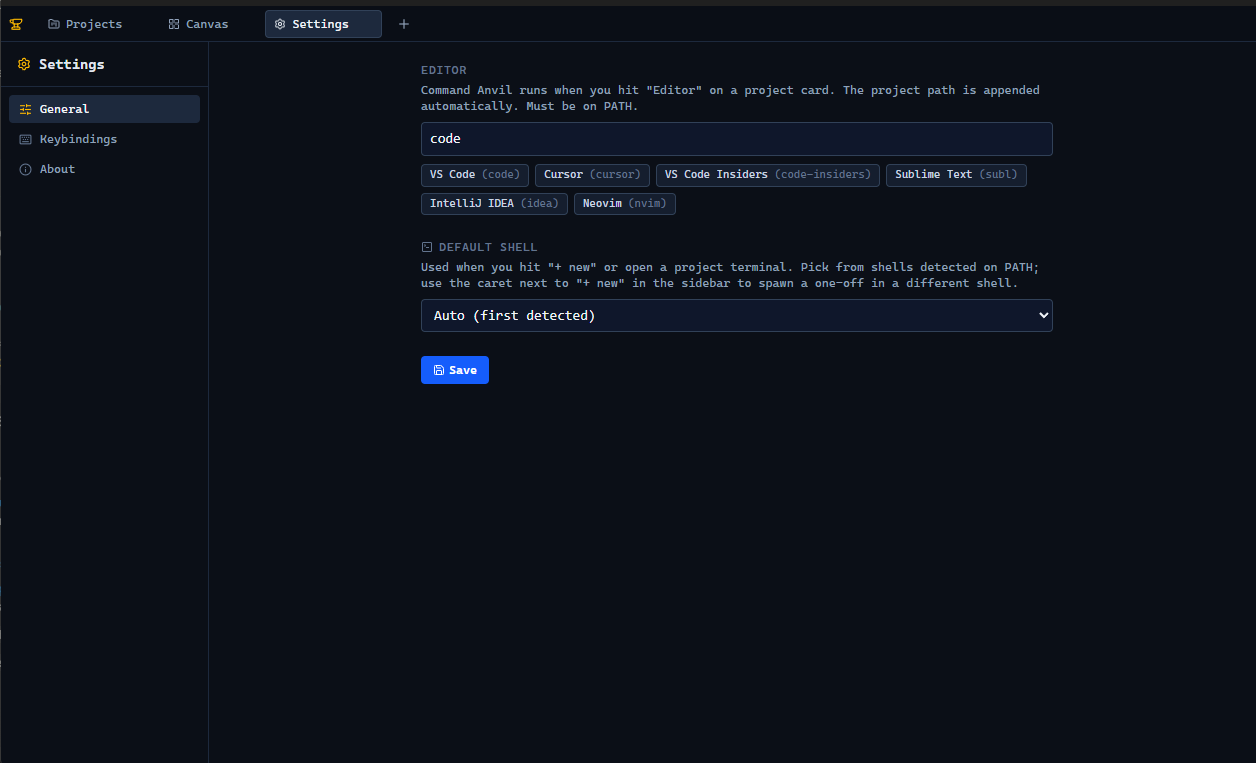Click the Save button
1256x763 pixels.
coord(455,370)
